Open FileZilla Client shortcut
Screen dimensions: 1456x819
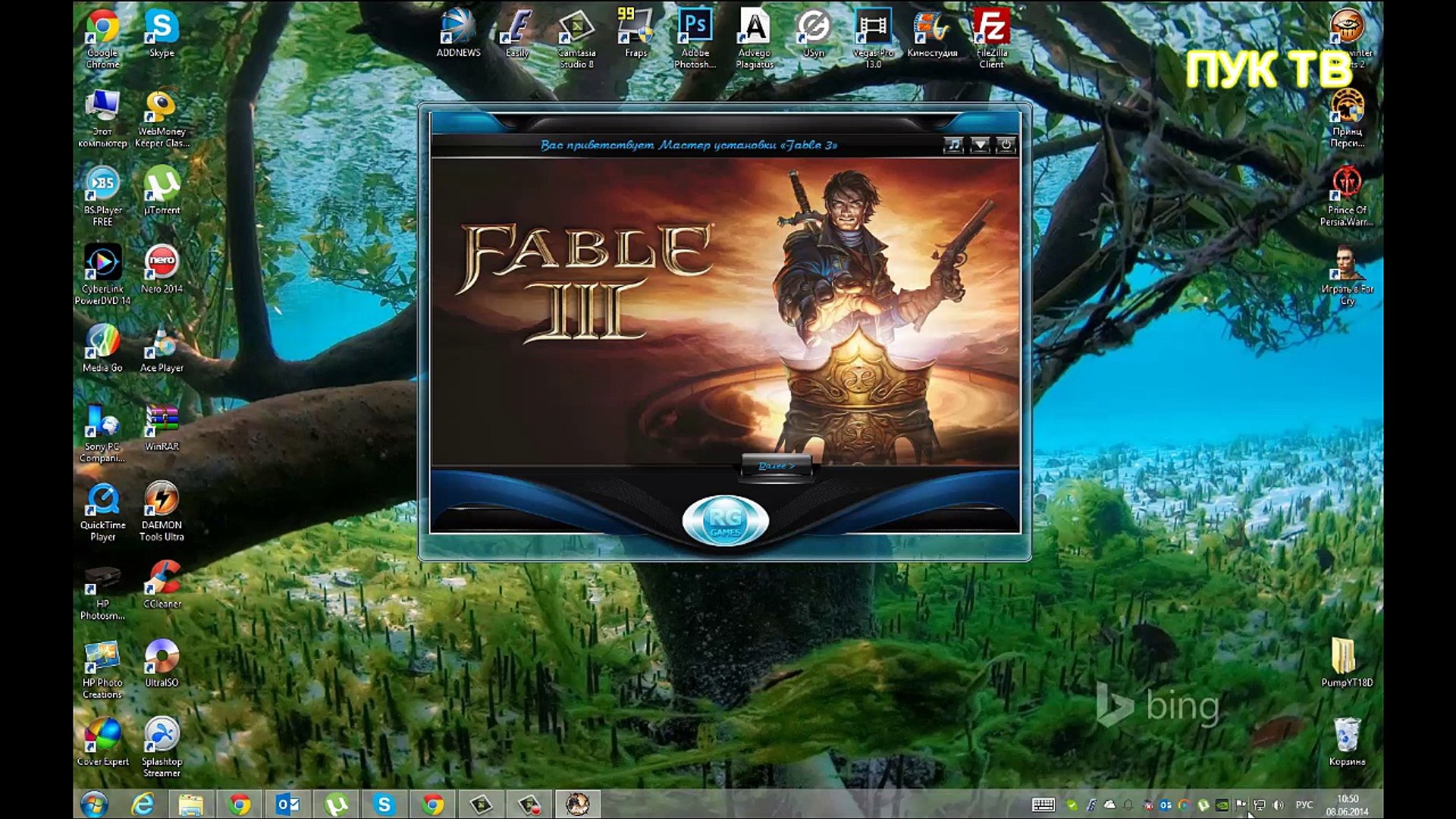[991, 39]
